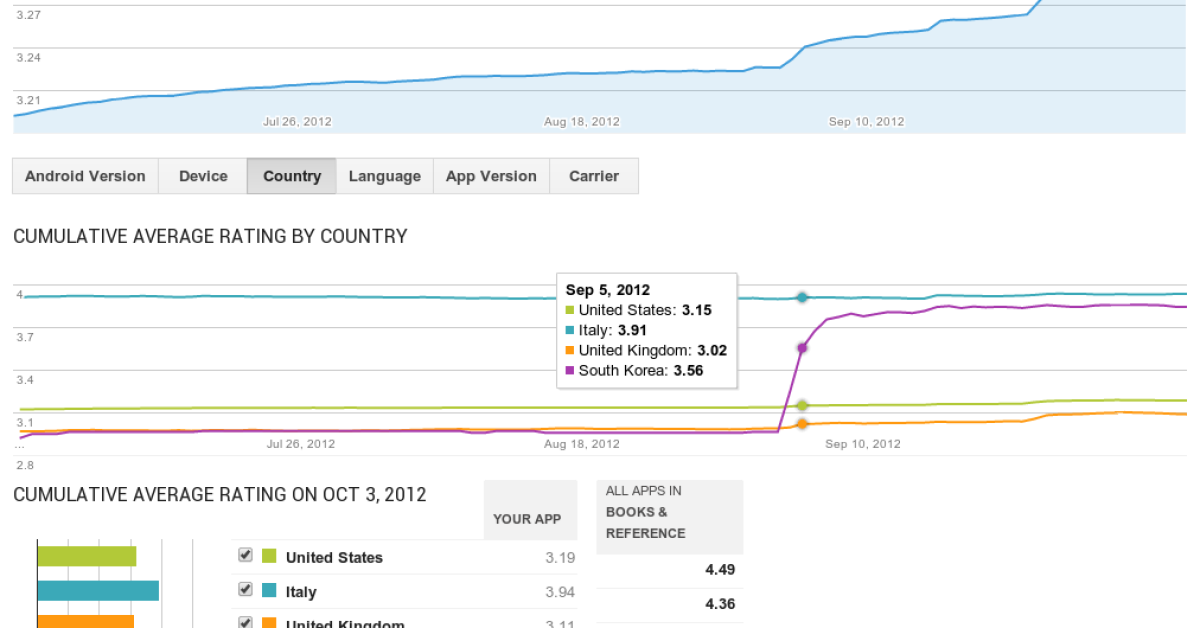Screen dimensions: 1200x628
Task: Open the Device tab
Action: point(203,176)
